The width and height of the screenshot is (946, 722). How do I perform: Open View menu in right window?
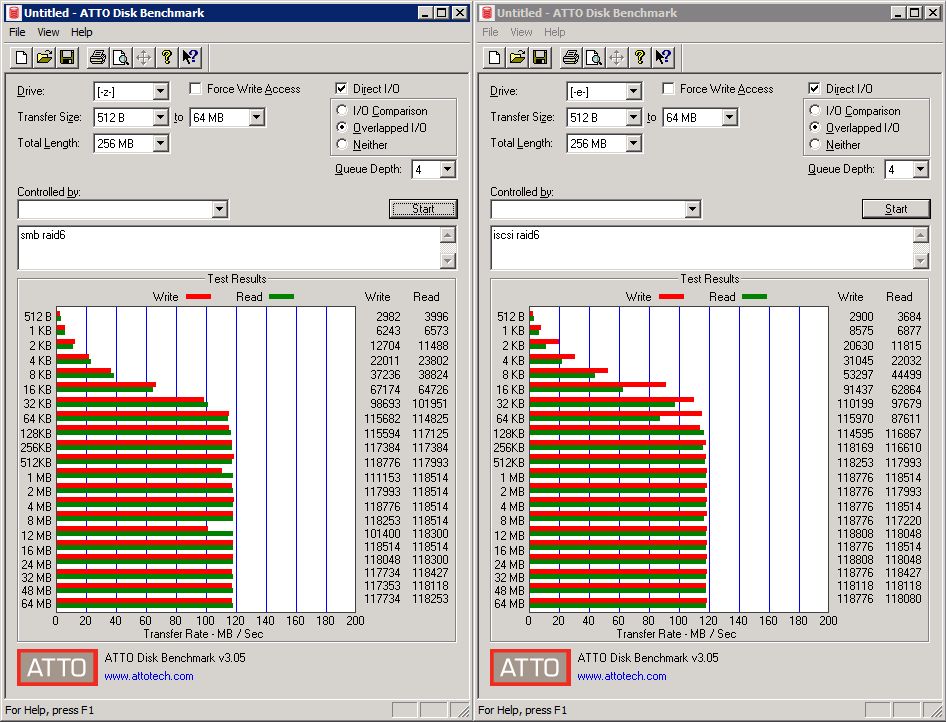click(x=521, y=32)
